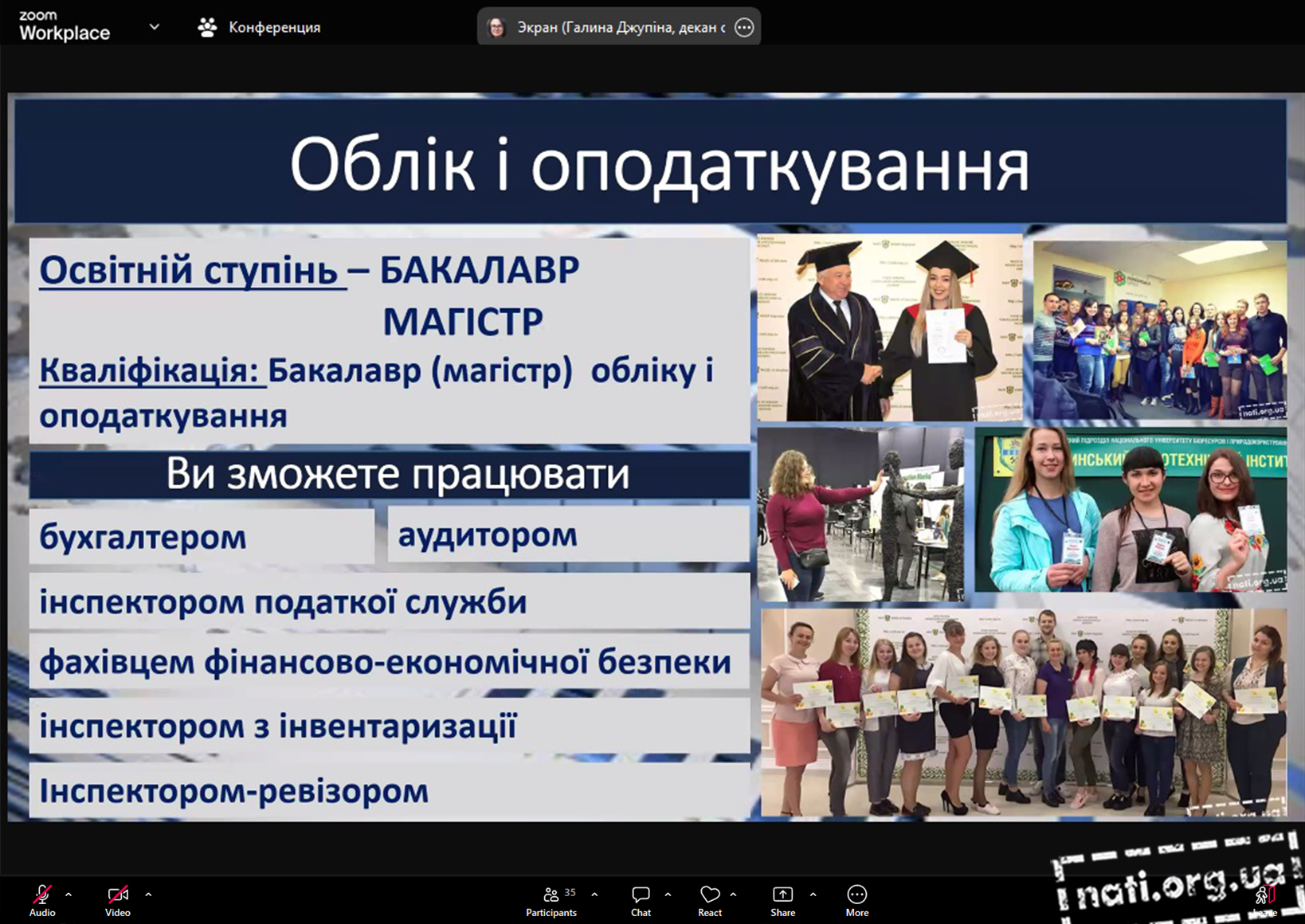Click the graduation ceremony photo in slide
This screenshot has height=924, width=1305.
tap(889, 327)
